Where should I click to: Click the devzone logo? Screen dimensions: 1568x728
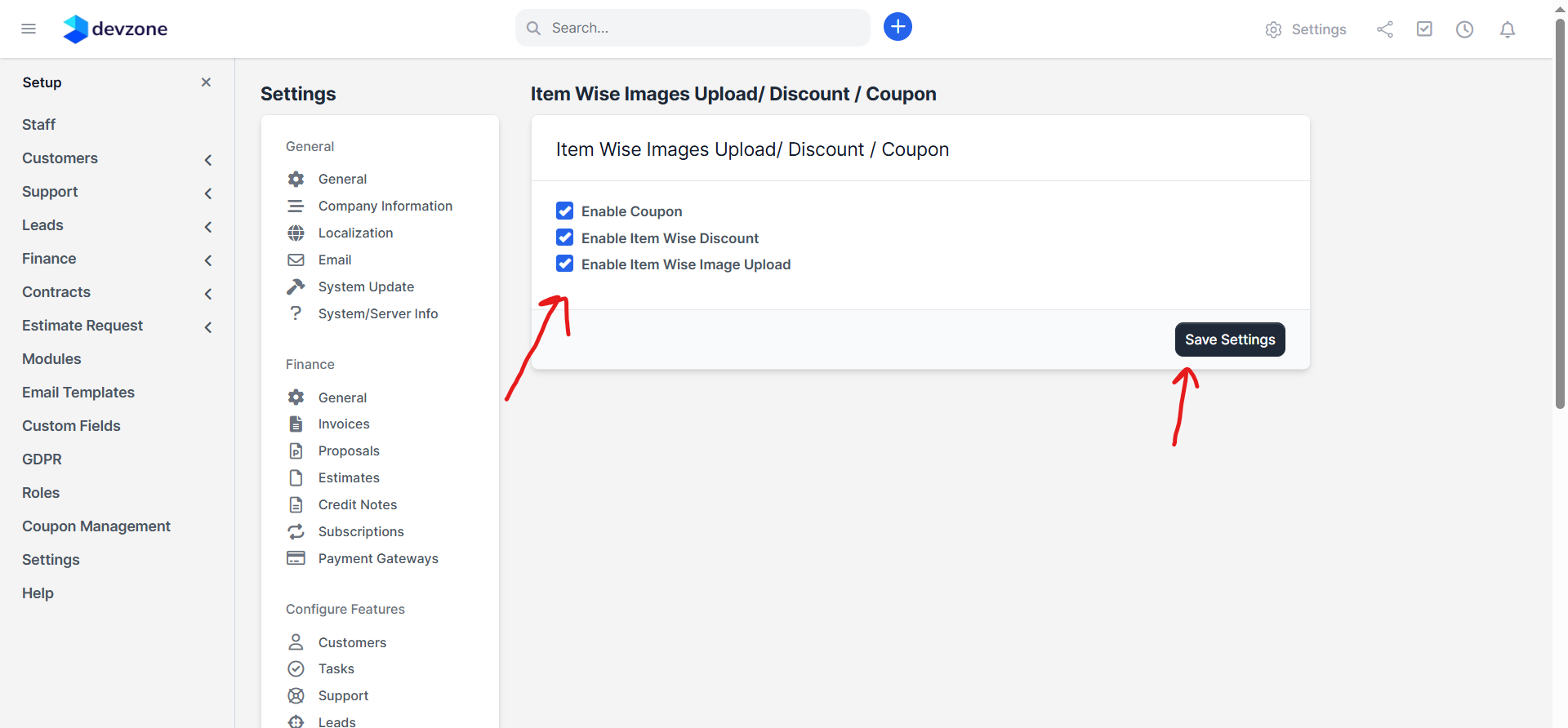pyautogui.click(x=115, y=29)
